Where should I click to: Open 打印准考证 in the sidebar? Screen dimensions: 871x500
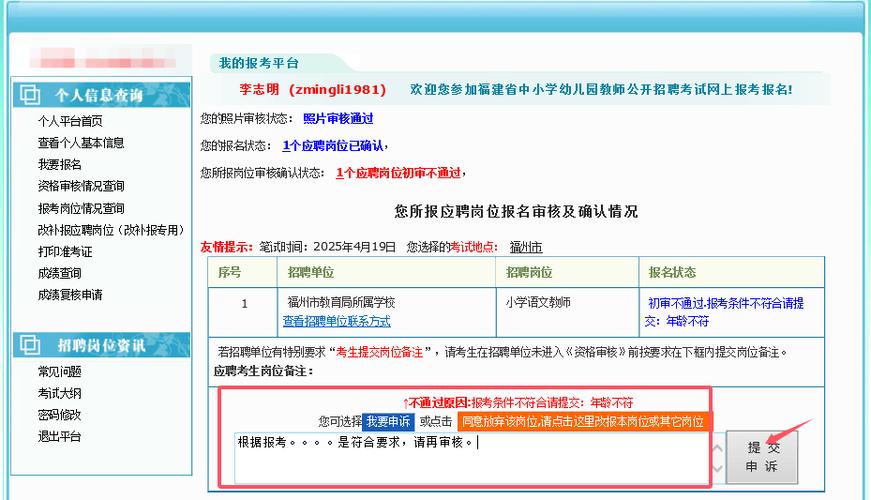(x=65, y=252)
